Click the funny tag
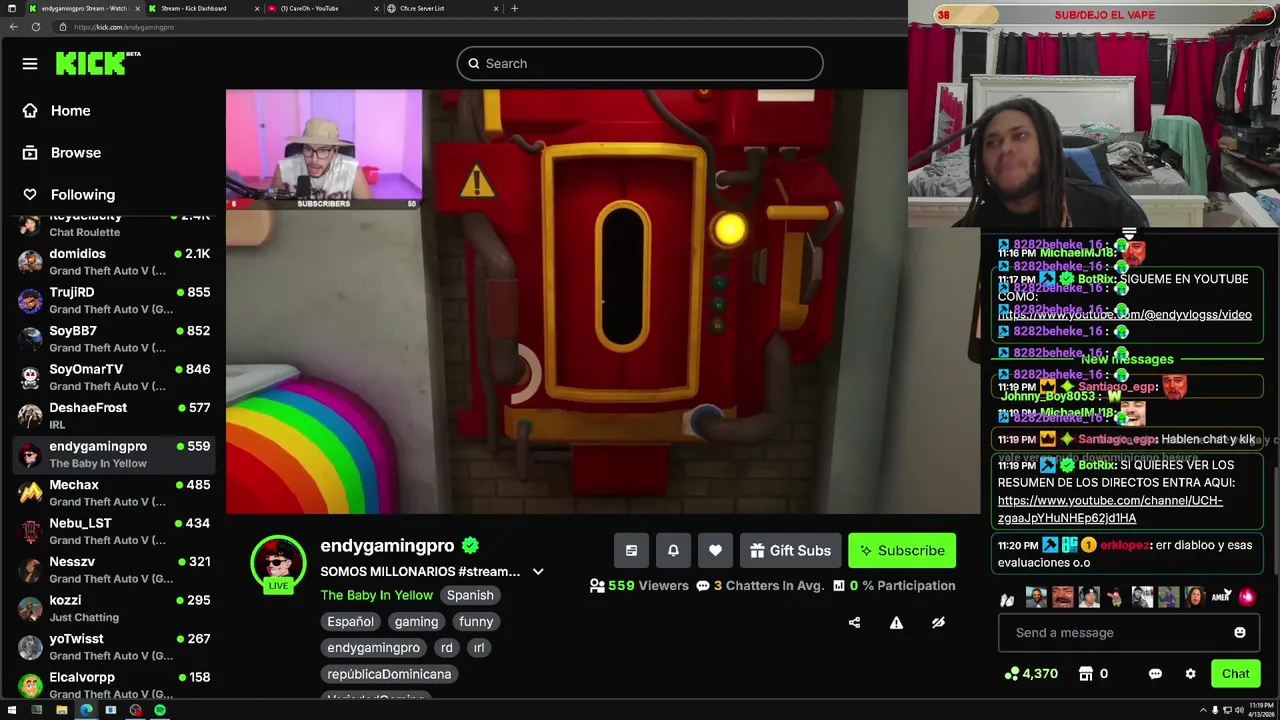1280x720 pixels. (476, 622)
